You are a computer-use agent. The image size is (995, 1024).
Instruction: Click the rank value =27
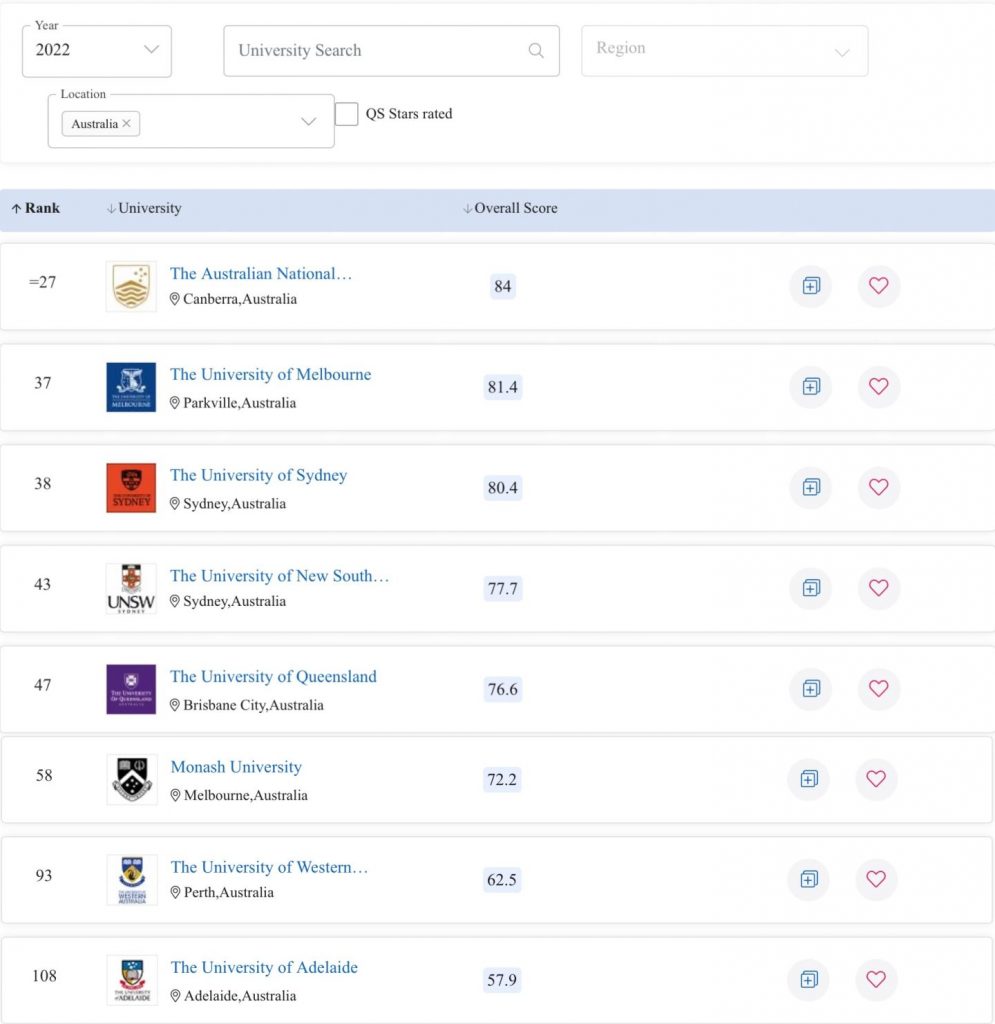[x=42, y=282]
